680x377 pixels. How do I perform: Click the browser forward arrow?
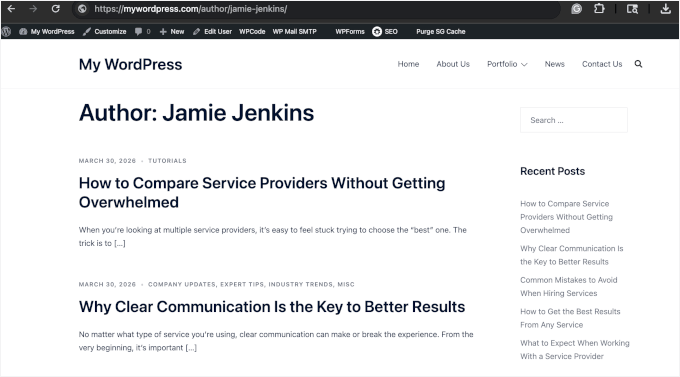33,9
